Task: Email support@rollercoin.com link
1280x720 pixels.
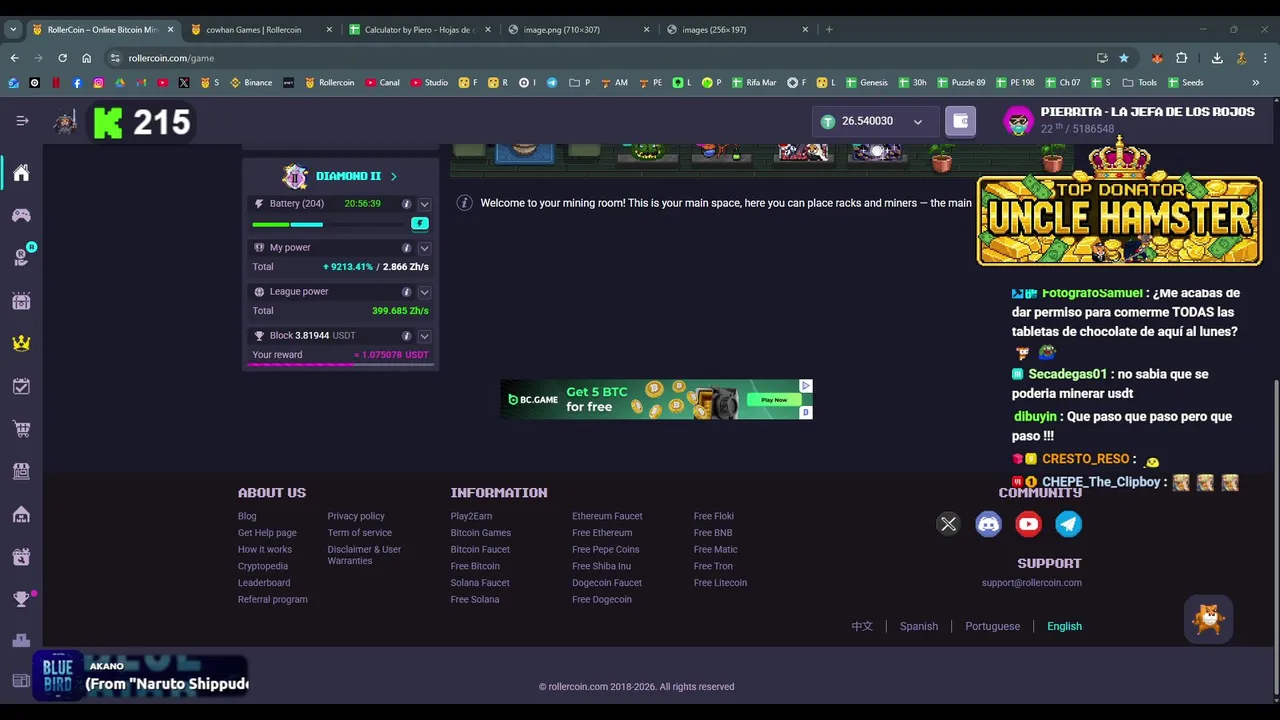Action: (x=1031, y=583)
